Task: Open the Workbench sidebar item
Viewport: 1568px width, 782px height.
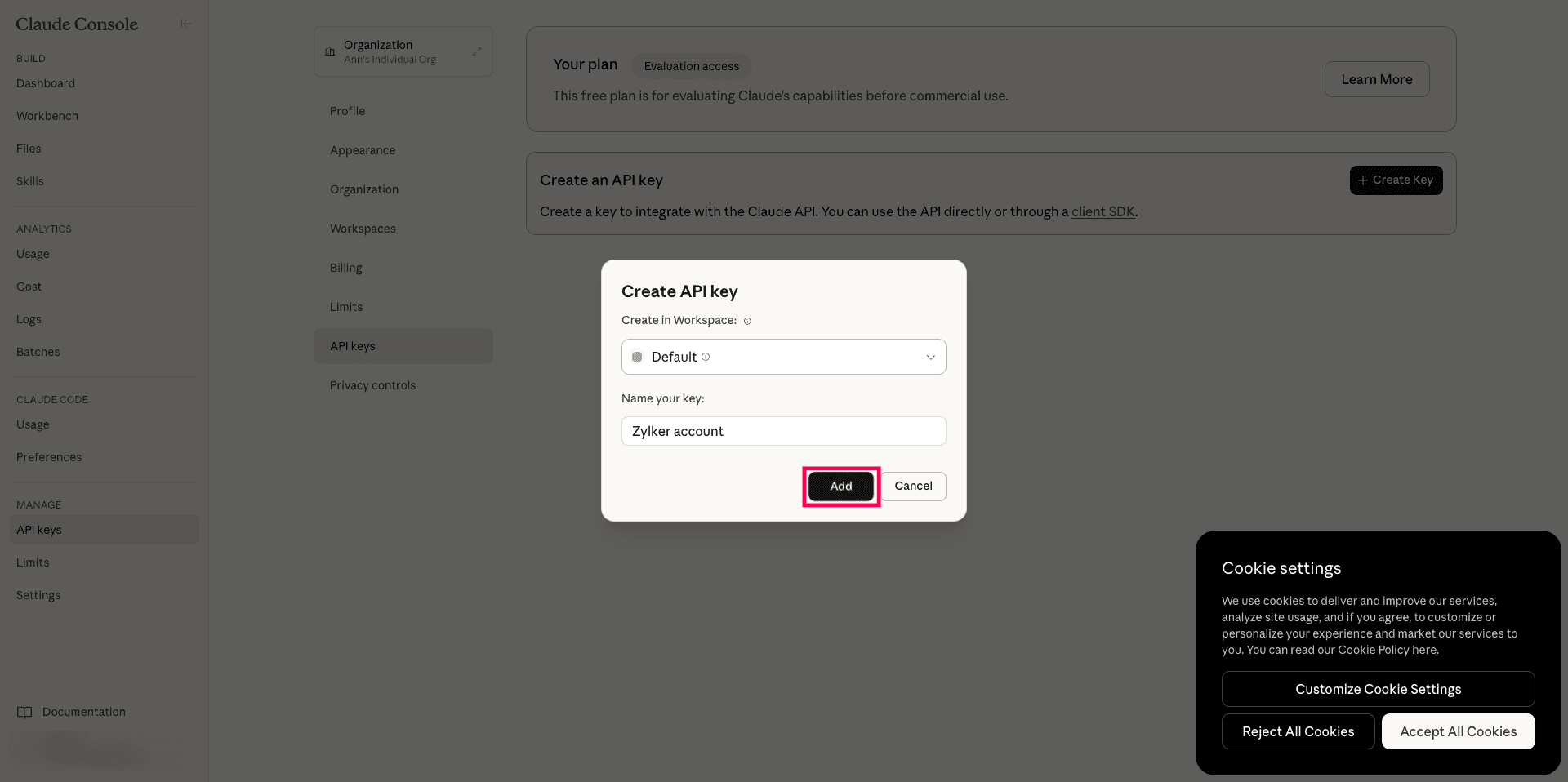Action: [x=47, y=116]
